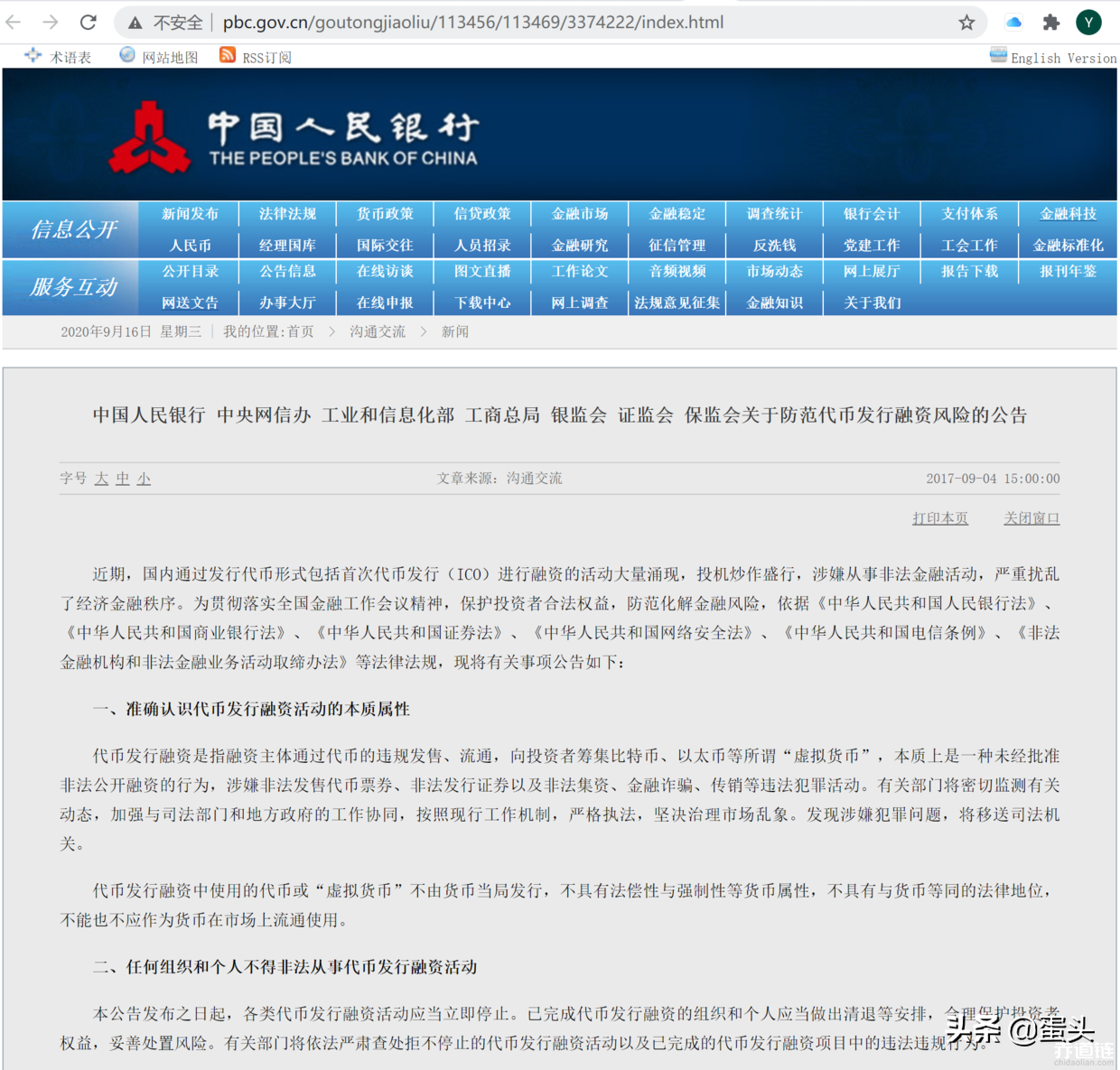
Task: Set font size to 大
Action: 101,479
